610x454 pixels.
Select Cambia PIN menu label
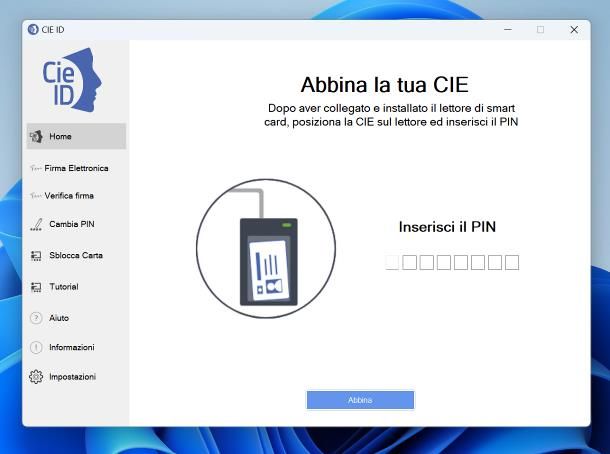pyautogui.click(x=72, y=224)
